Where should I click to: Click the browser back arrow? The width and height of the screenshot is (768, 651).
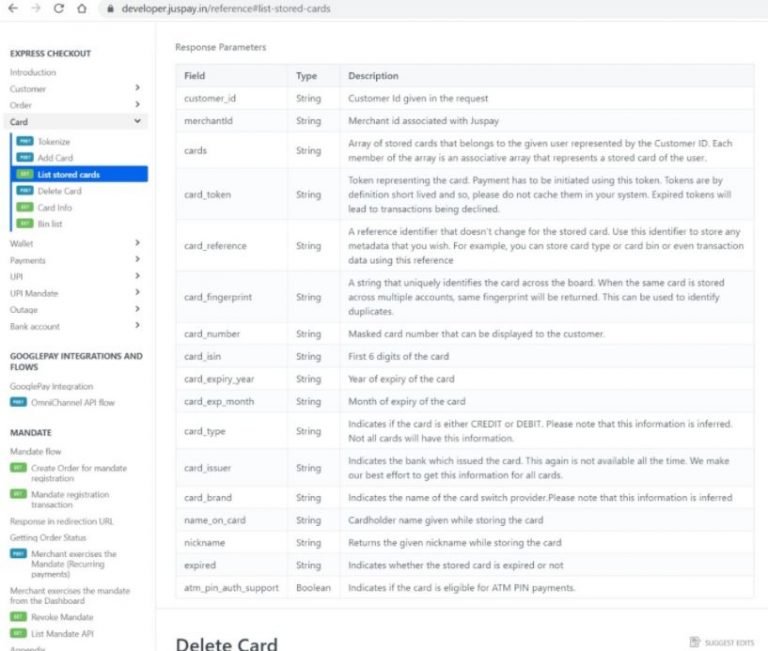[x=13, y=9]
